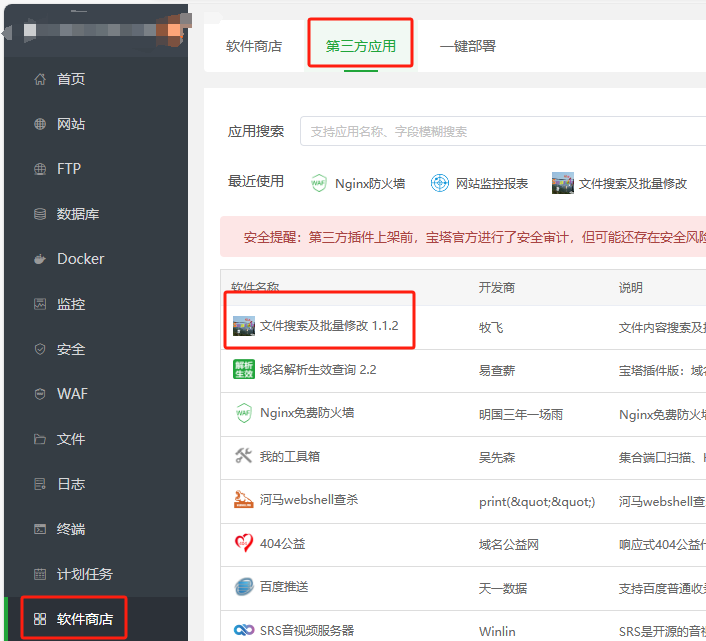The width and height of the screenshot is (706, 641).
Task: Select 软件商店 in the sidebar
Action: (85, 619)
